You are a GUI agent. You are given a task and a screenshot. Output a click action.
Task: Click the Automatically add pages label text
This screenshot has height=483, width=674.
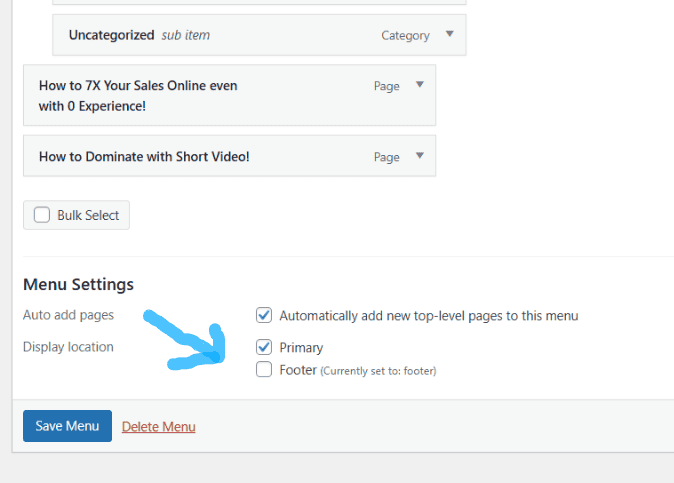[429, 316]
